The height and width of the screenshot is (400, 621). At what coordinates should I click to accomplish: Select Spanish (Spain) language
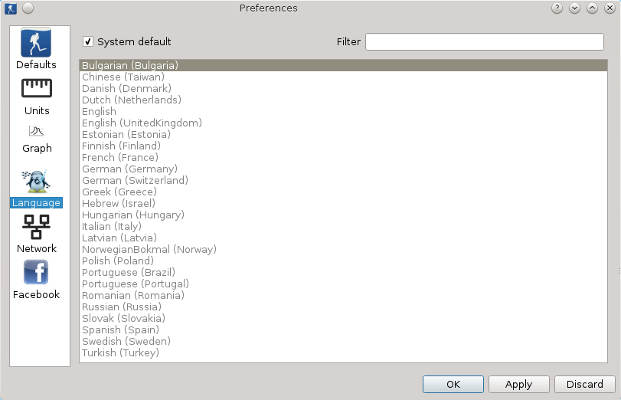point(343,330)
